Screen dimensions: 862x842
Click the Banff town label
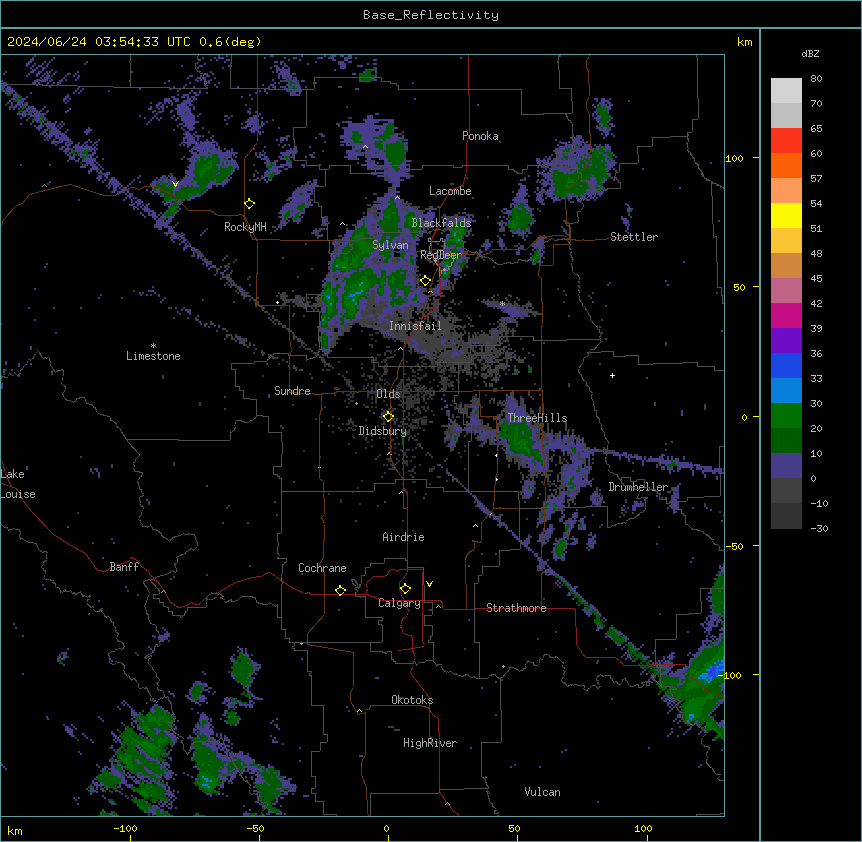click(124, 567)
